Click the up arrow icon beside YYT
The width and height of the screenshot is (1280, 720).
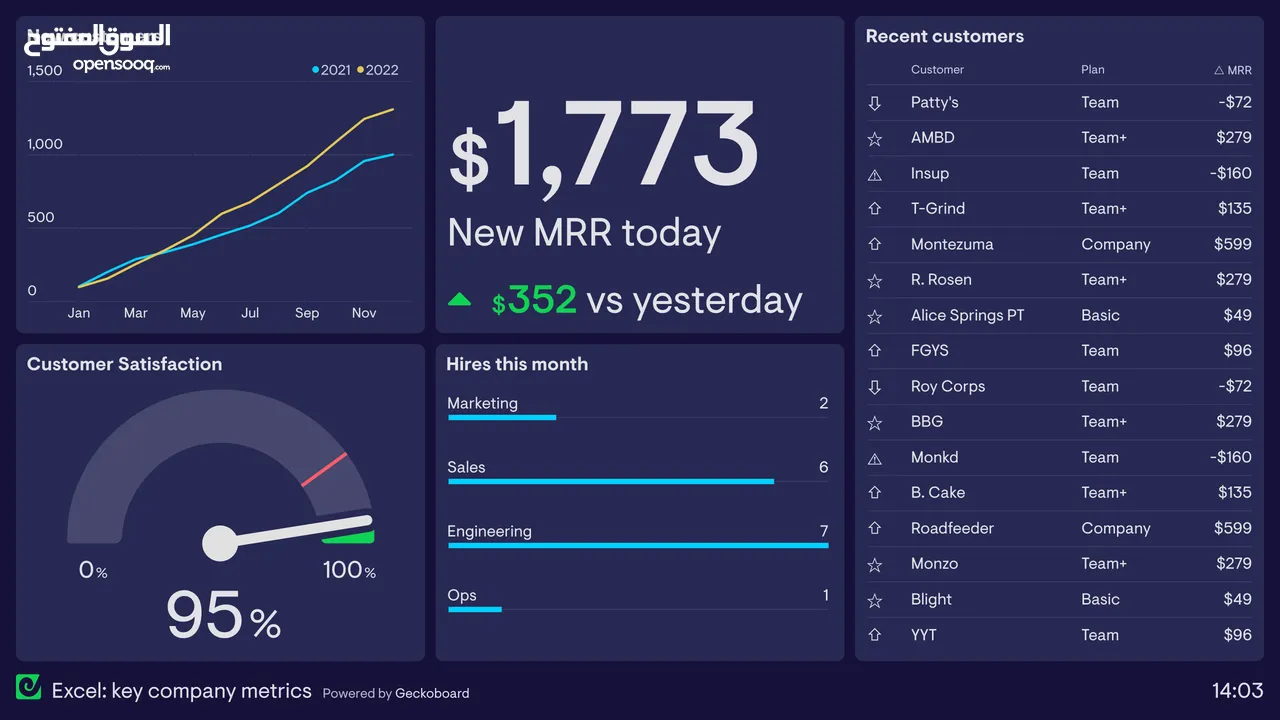[875, 635]
